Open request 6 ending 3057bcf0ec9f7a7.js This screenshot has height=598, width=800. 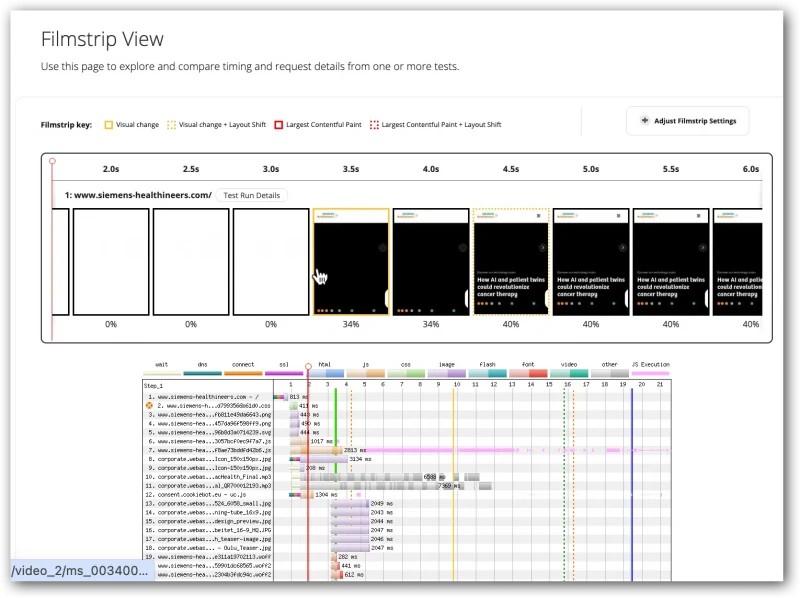pyautogui.click(x=208, y=441)
